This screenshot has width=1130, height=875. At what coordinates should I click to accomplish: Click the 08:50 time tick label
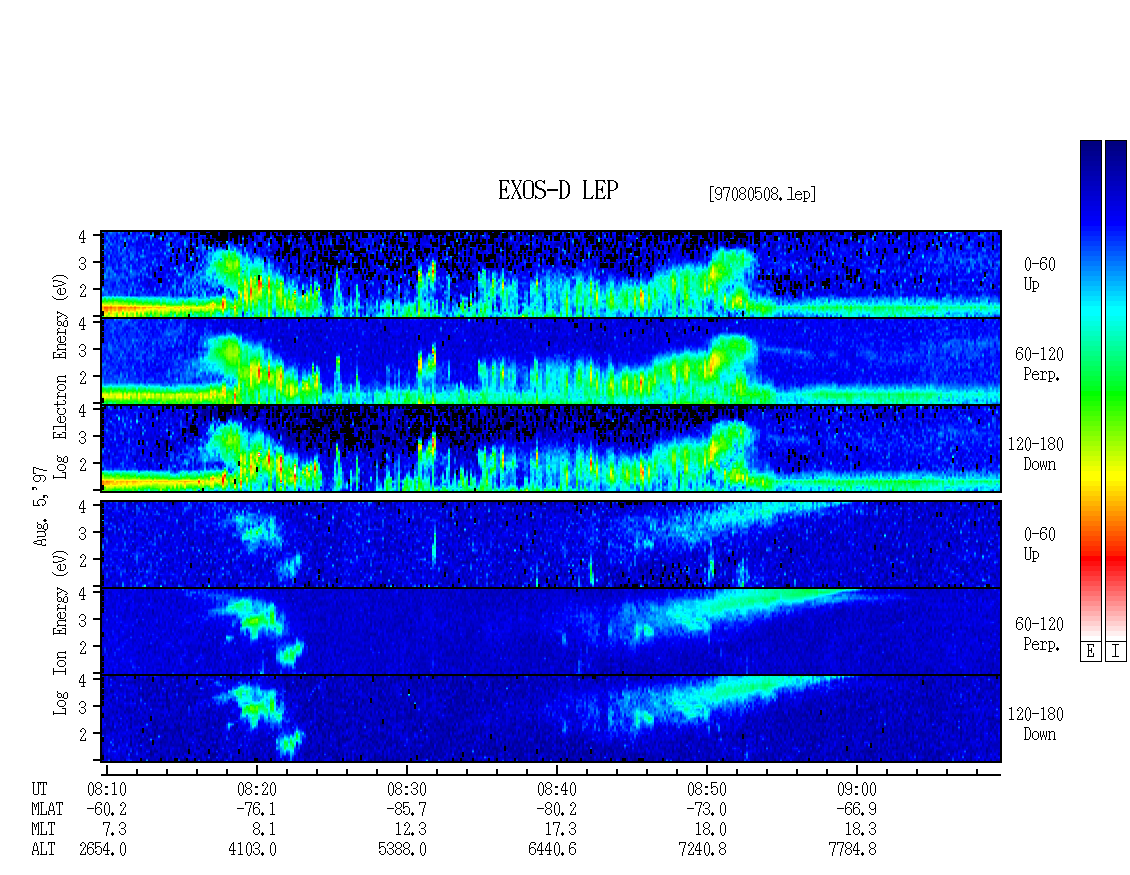(x=706, y=789)
